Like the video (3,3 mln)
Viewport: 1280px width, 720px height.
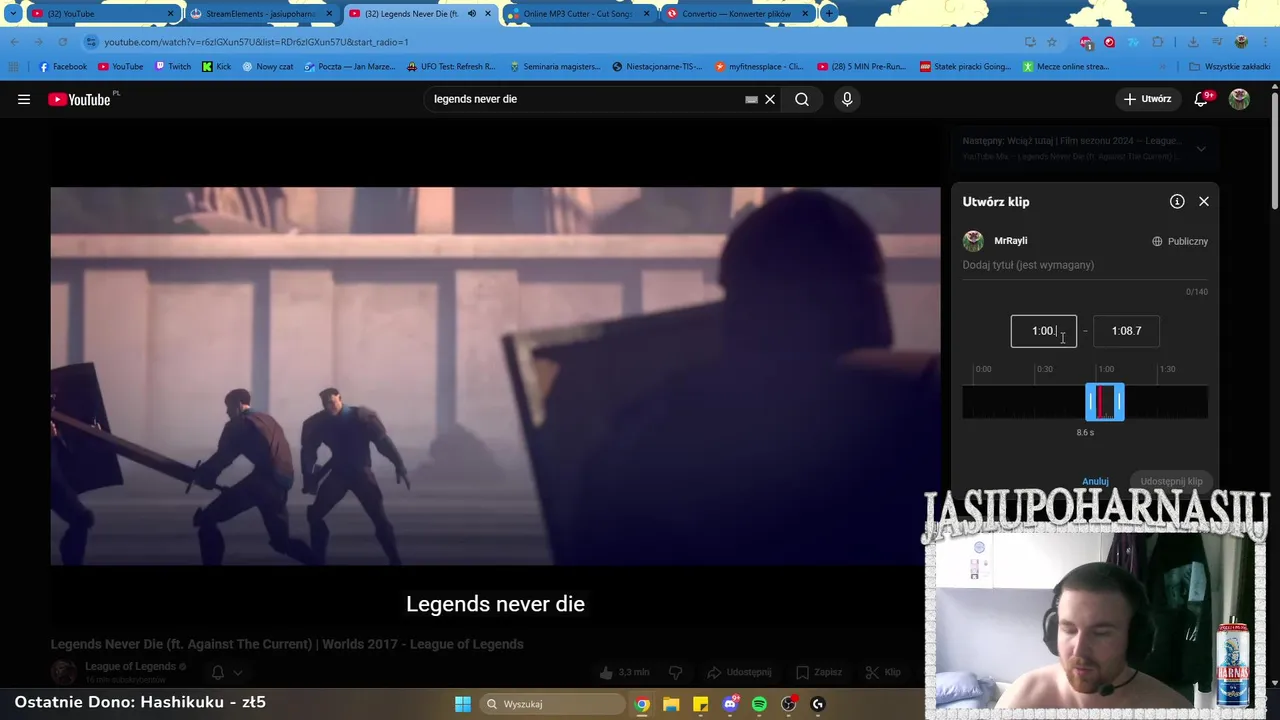coord(624,672)
